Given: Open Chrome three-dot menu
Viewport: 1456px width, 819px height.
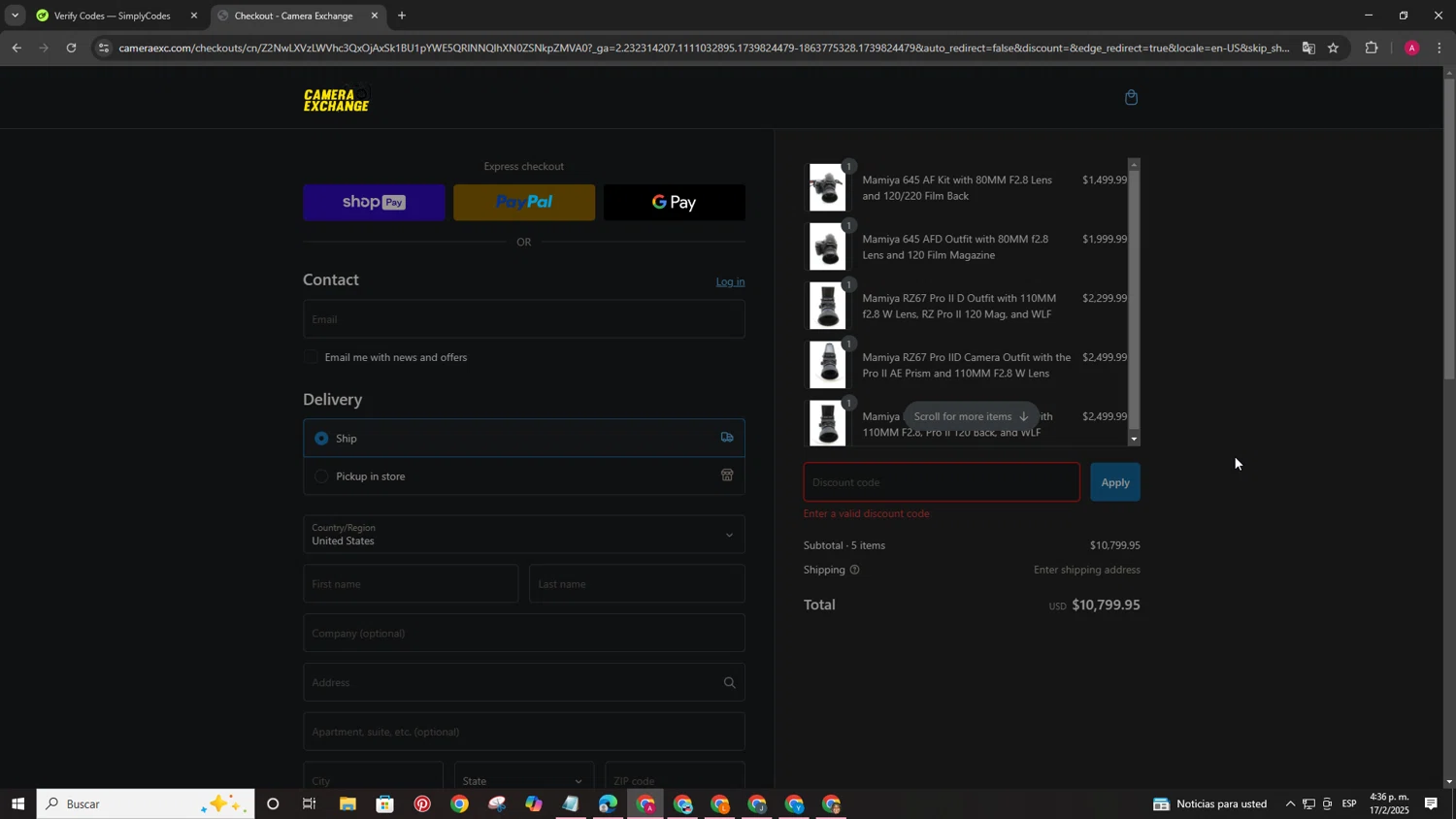Looking at the screenshot, I should pos(1439,48).
